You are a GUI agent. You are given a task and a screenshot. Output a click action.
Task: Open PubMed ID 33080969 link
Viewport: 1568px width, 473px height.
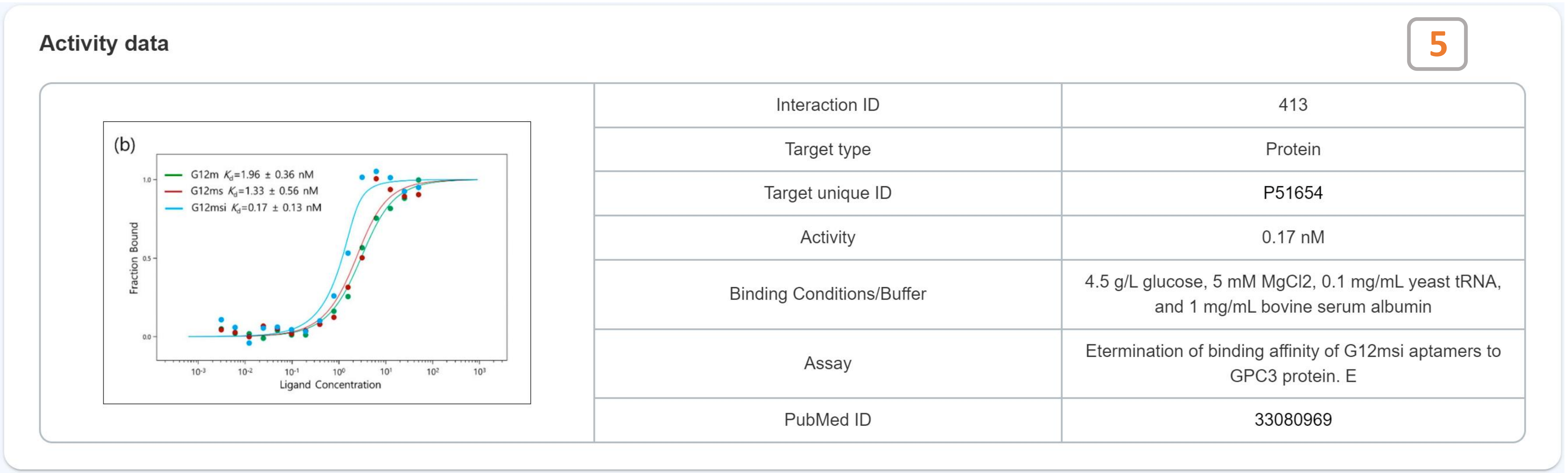pyautogui.click(x=1292, y=419)
